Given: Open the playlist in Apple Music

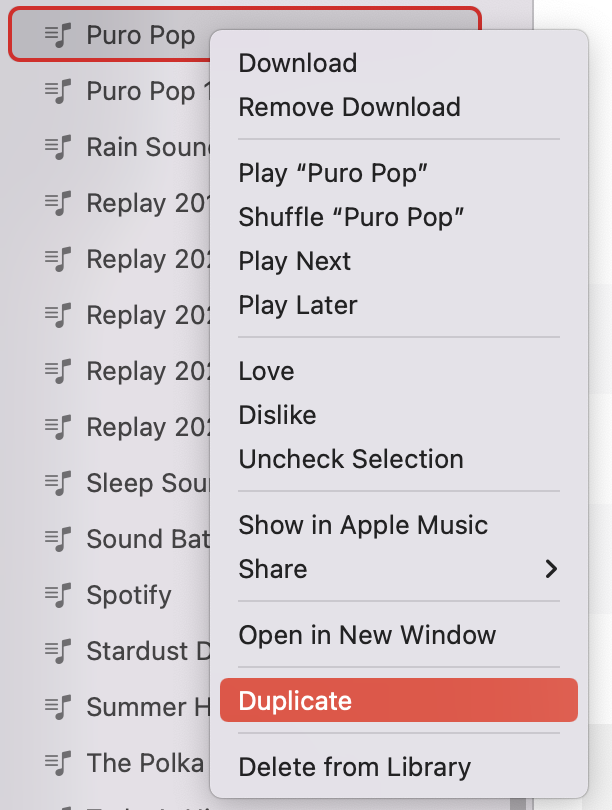Looking at the screenshot, I should [x=363, y=524].
